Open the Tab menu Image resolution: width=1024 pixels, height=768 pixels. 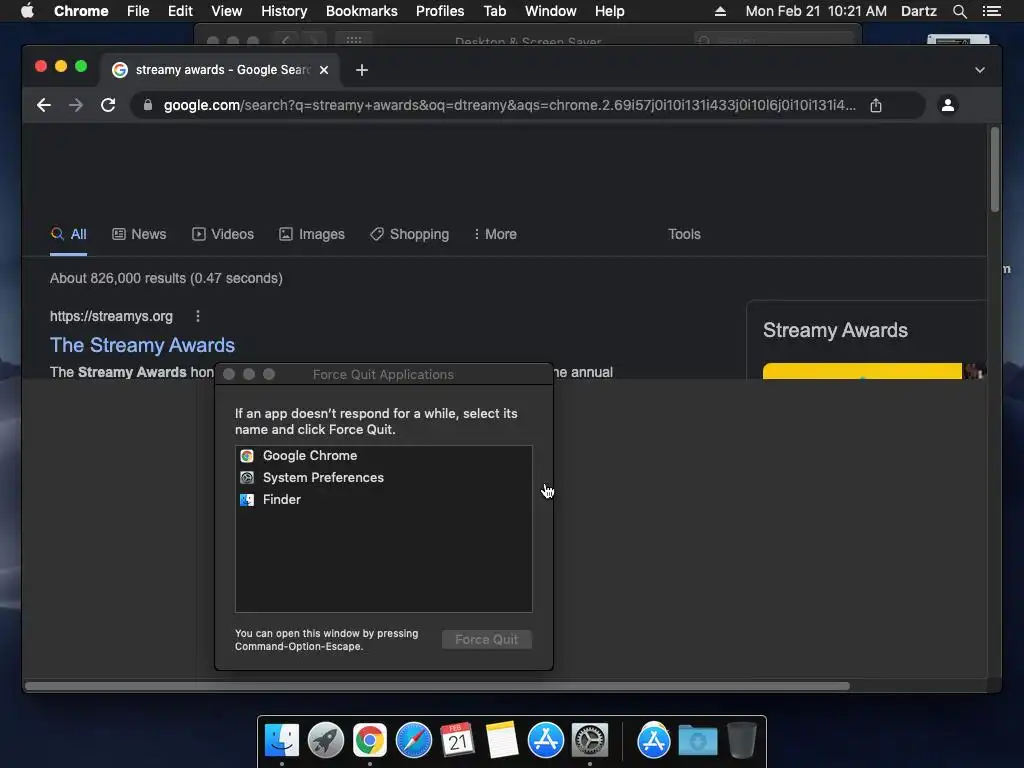[x=494, y=11]
